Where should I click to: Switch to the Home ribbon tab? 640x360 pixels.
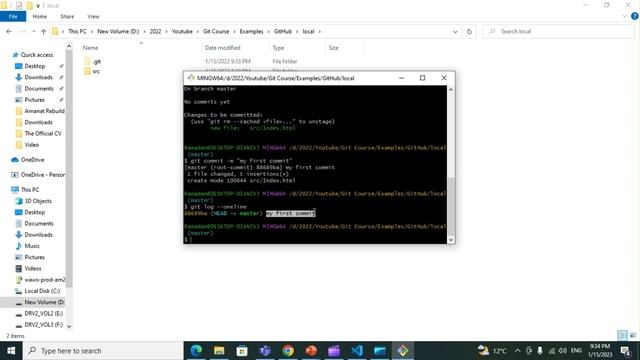pyautogui.click(x=40, y=16)
